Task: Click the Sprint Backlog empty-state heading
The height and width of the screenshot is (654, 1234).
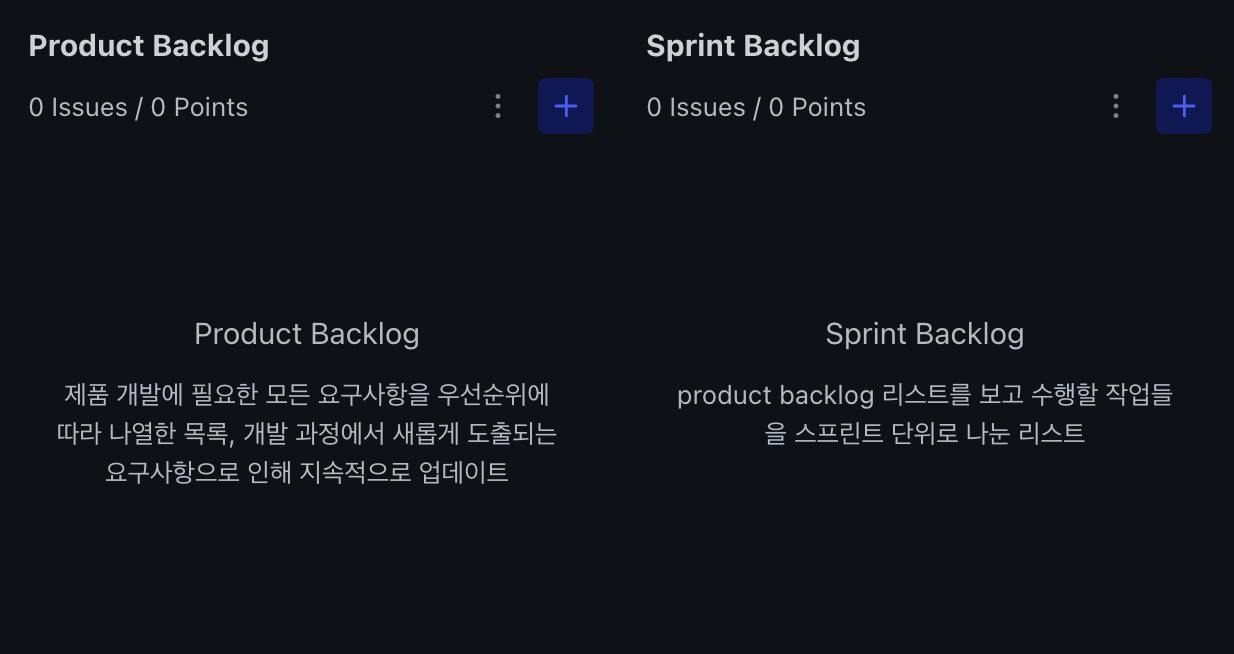Action: [x=924, y=334]
